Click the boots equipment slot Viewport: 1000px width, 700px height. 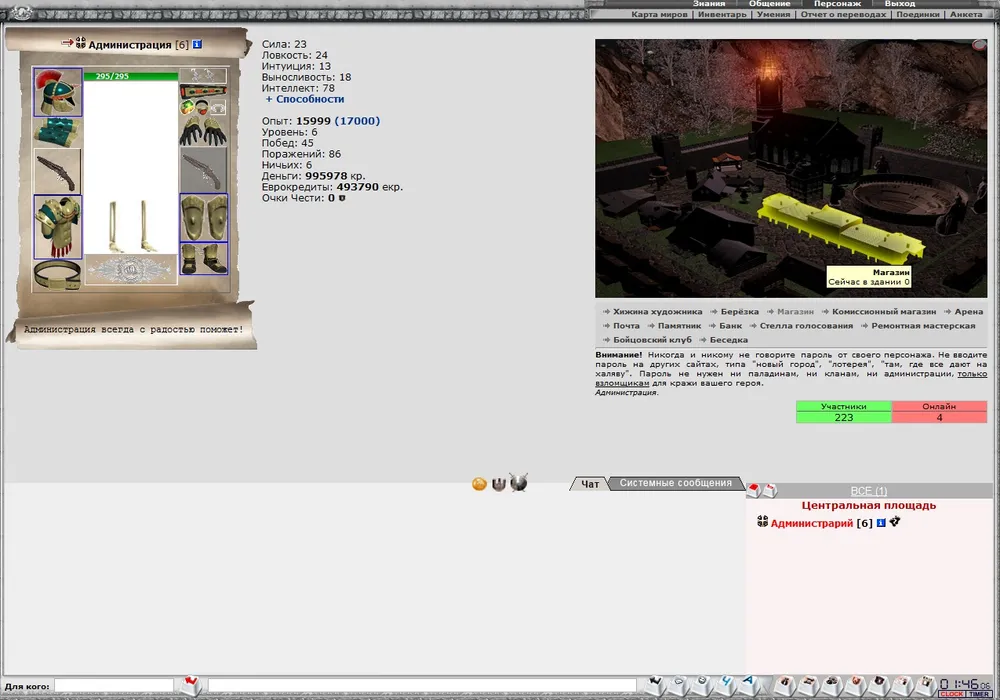203,259
